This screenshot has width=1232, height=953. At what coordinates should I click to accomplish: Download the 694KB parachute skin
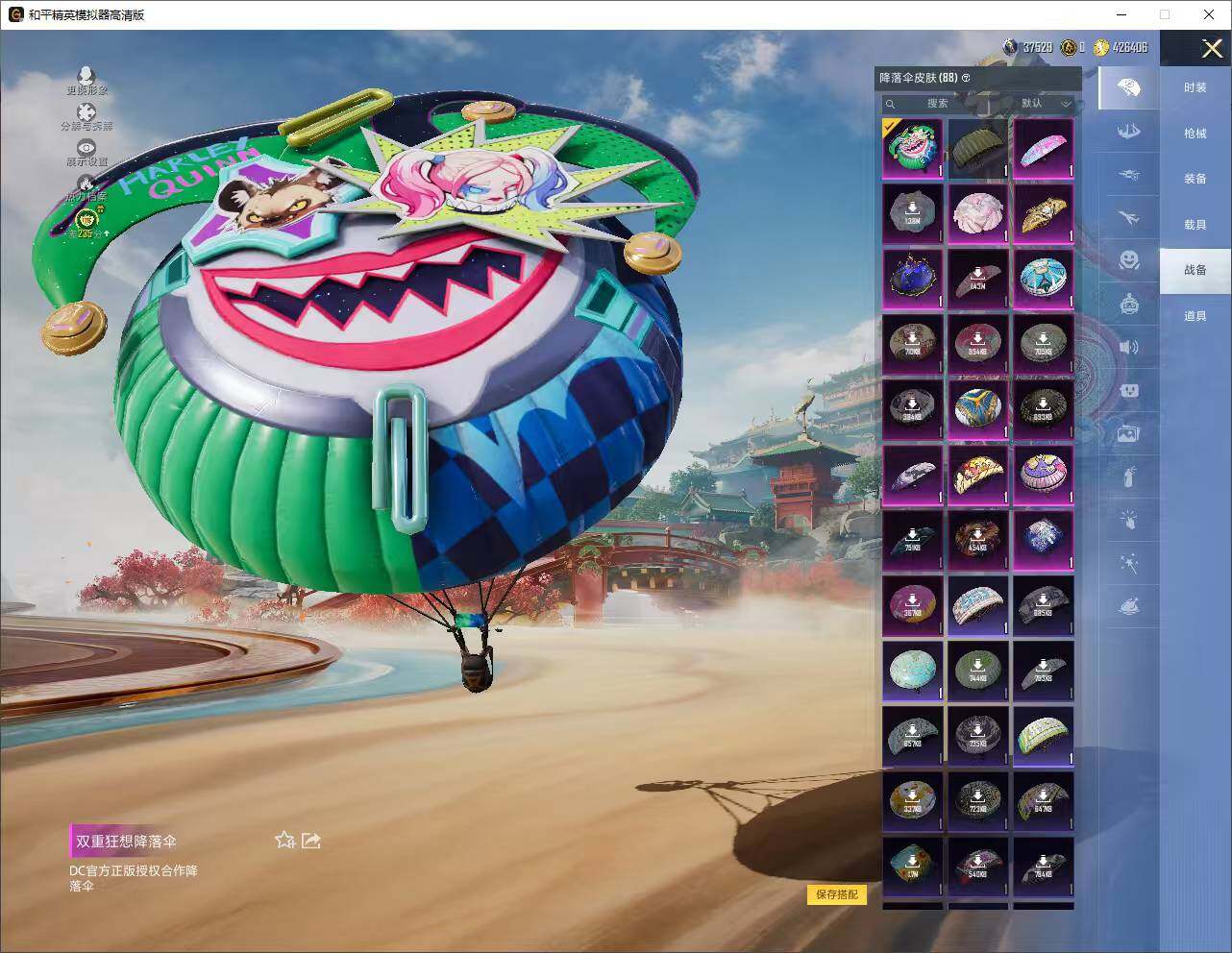(x=977, y=344)
